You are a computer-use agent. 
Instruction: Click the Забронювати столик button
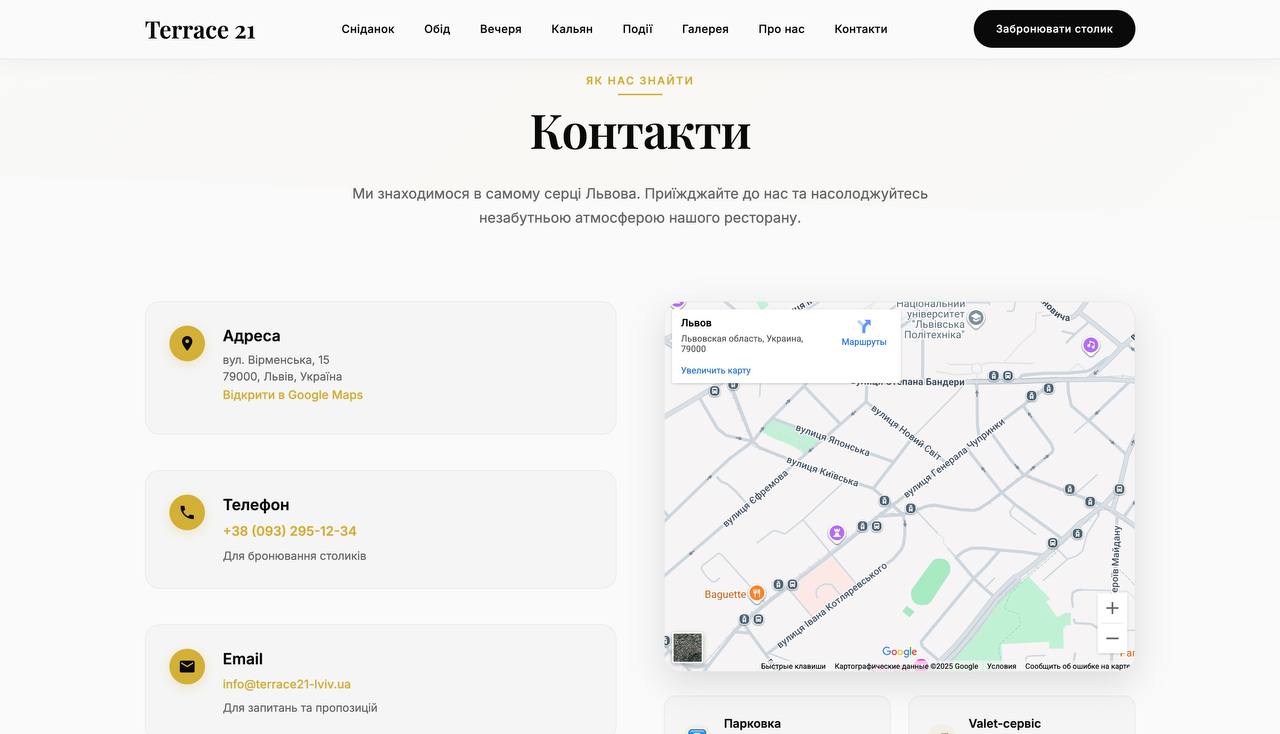coord(1054,29)
